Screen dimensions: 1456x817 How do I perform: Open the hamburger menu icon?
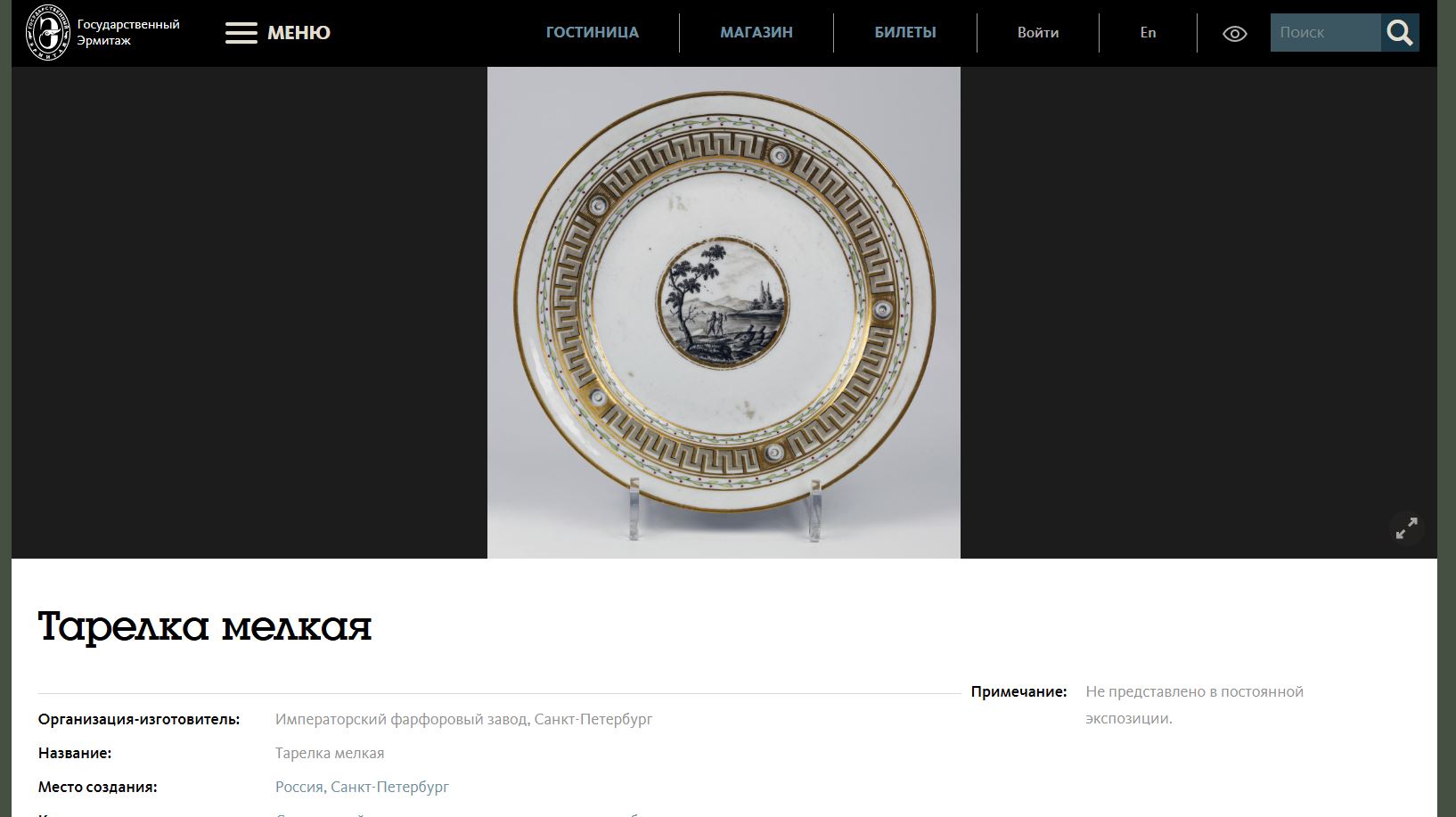241,33
